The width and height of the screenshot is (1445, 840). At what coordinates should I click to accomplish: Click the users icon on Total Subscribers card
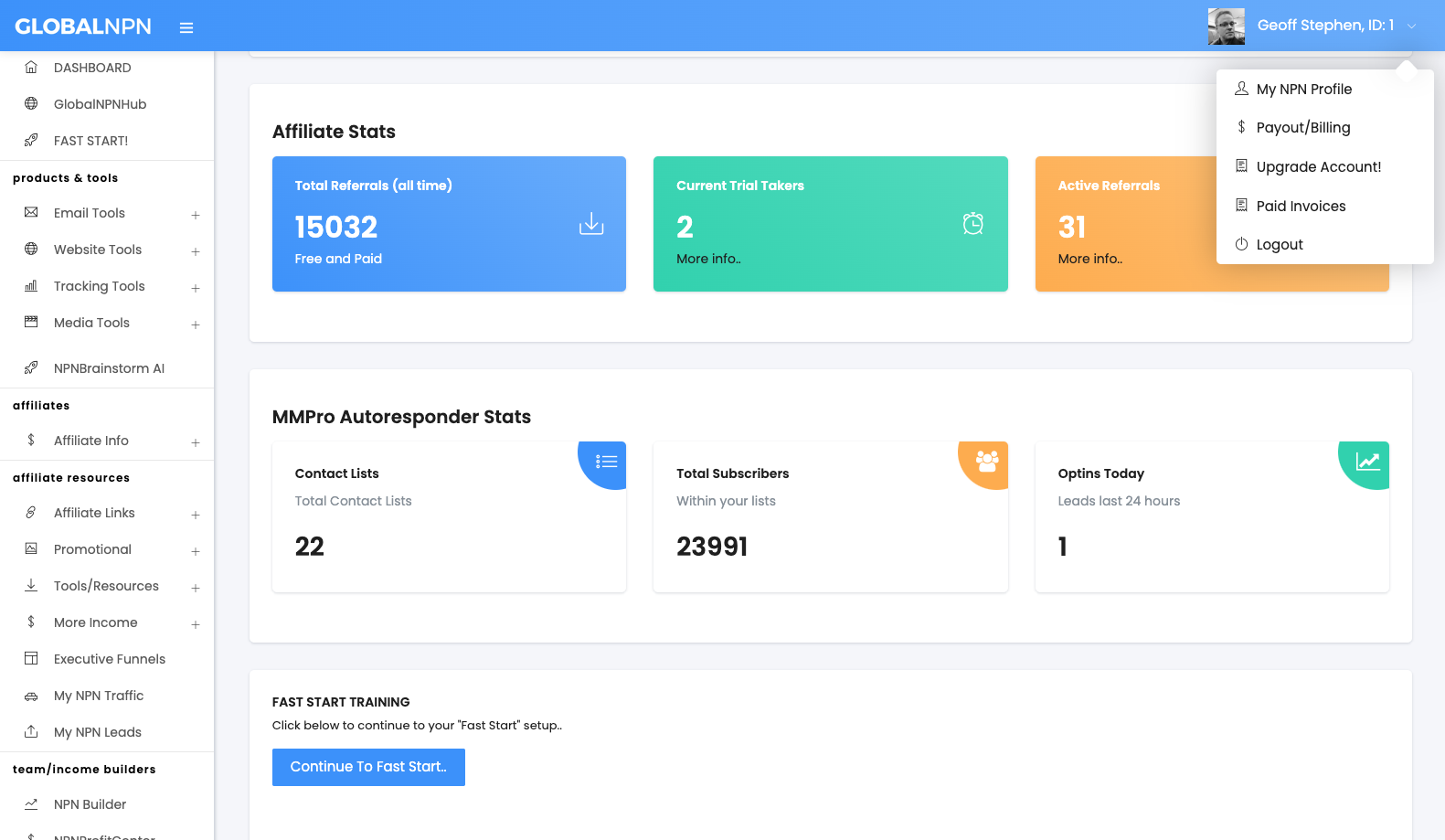(987, 461)
